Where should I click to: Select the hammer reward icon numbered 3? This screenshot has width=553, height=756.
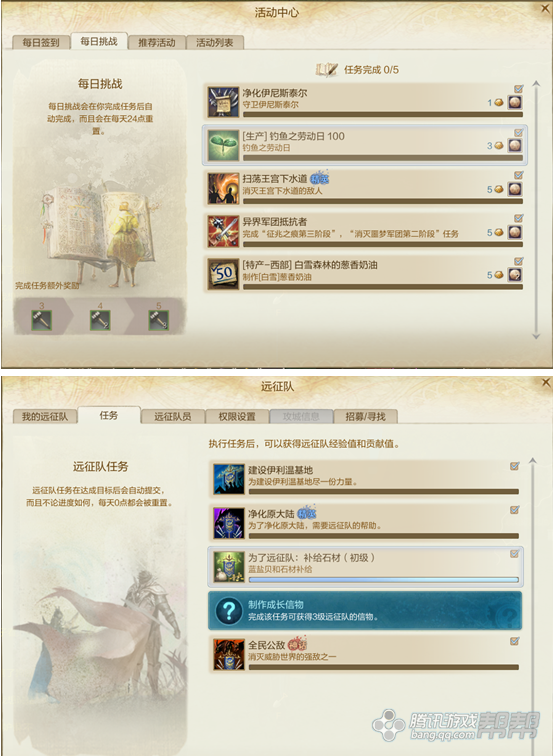pos(41,320)
